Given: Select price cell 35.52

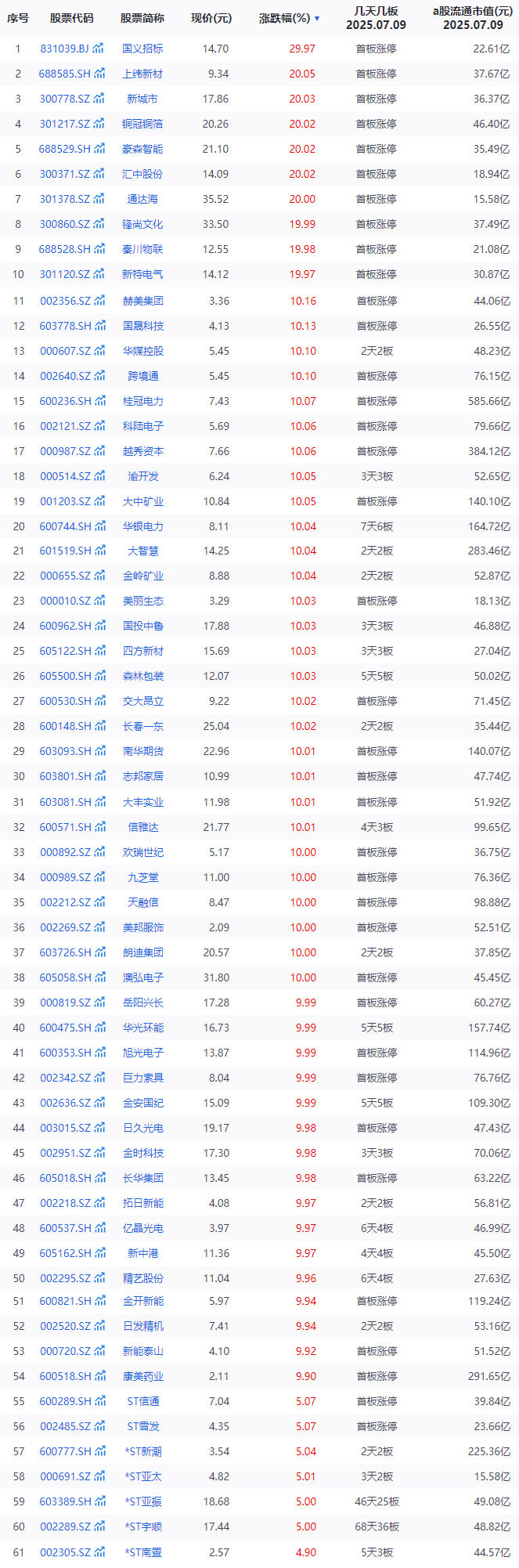Looking at the screenshot, I should (x=216, y=199).
